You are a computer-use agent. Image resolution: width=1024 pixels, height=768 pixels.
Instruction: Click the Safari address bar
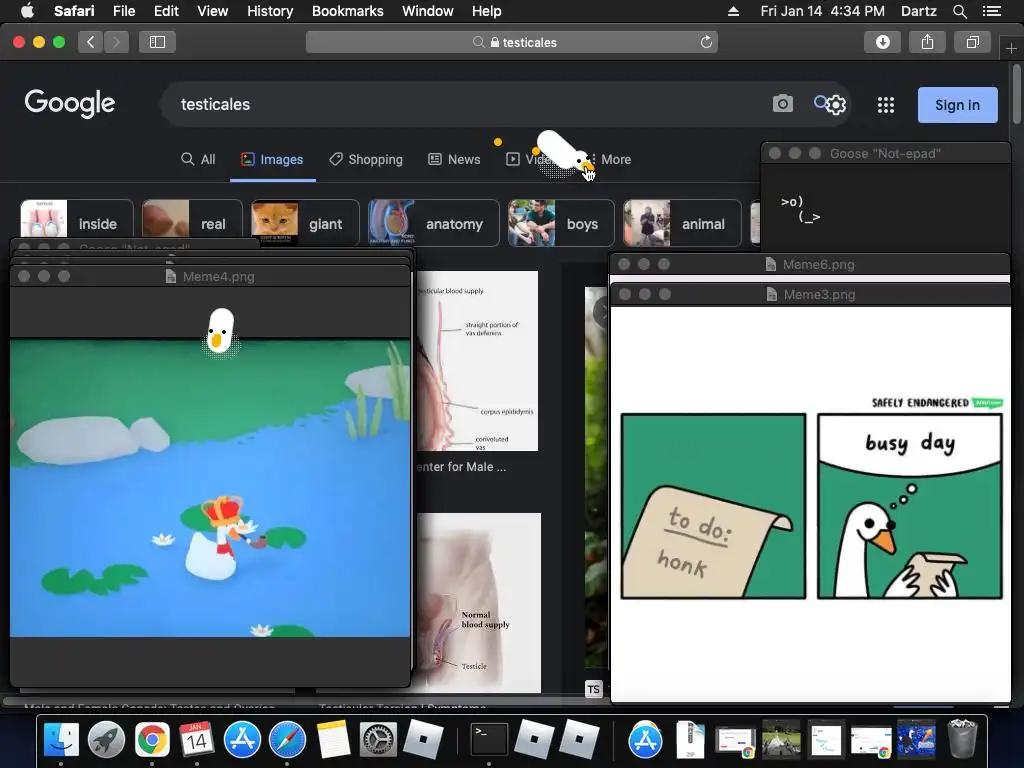(x=512, y=42)
